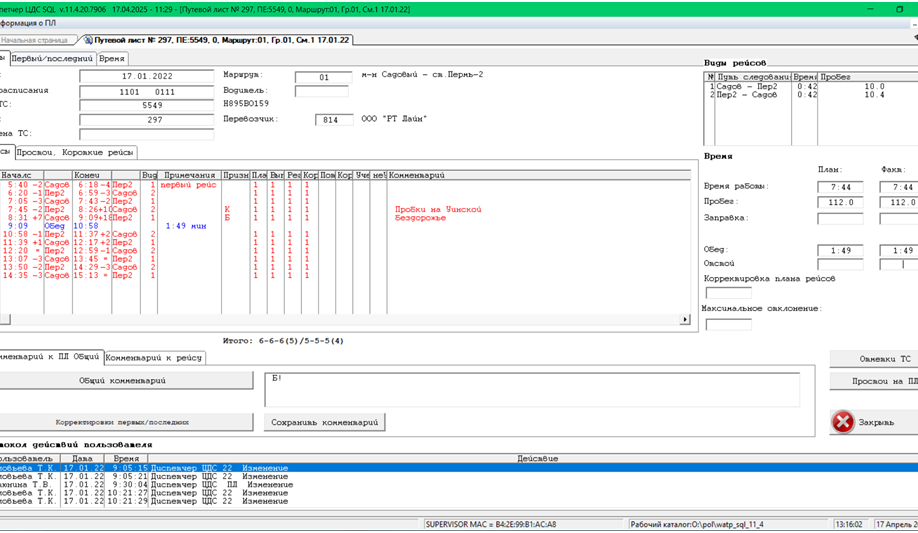
Task: Click the status bar clock 13:16:02
Action: click(x=849, y=525)
